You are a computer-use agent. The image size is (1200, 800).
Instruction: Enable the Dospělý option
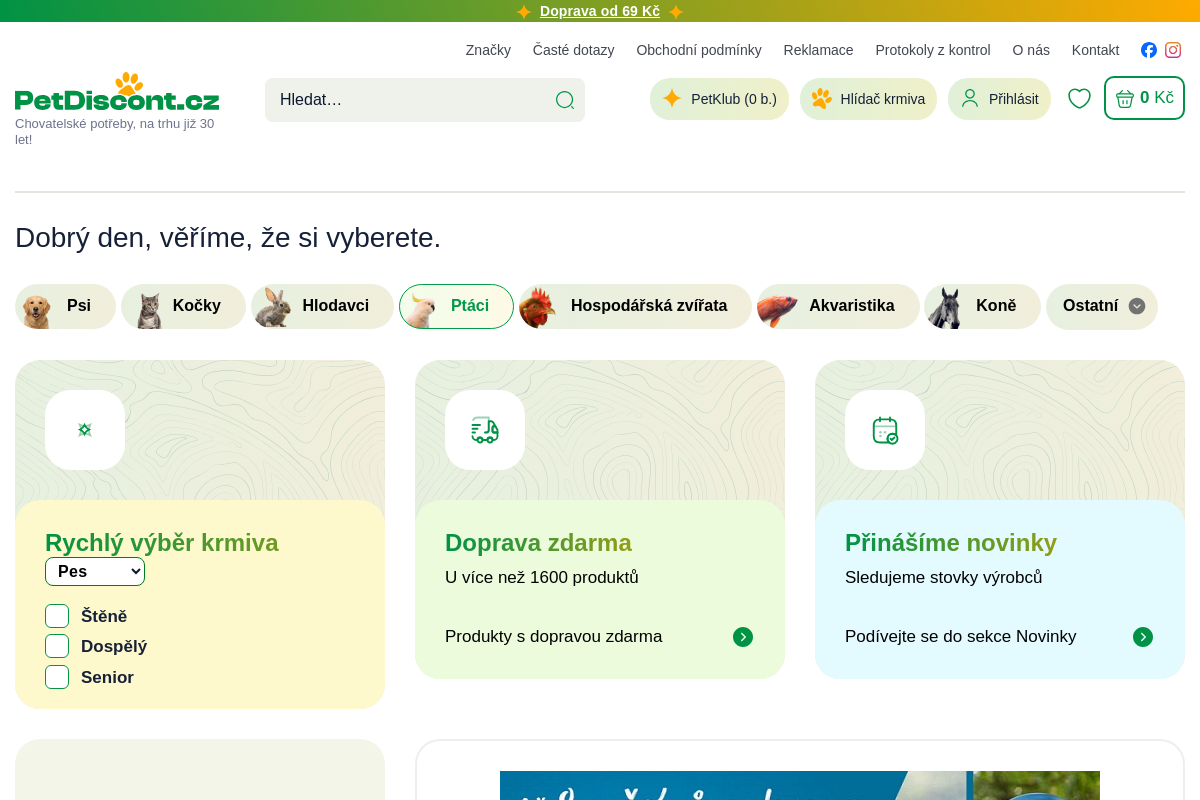coord(57,646)
